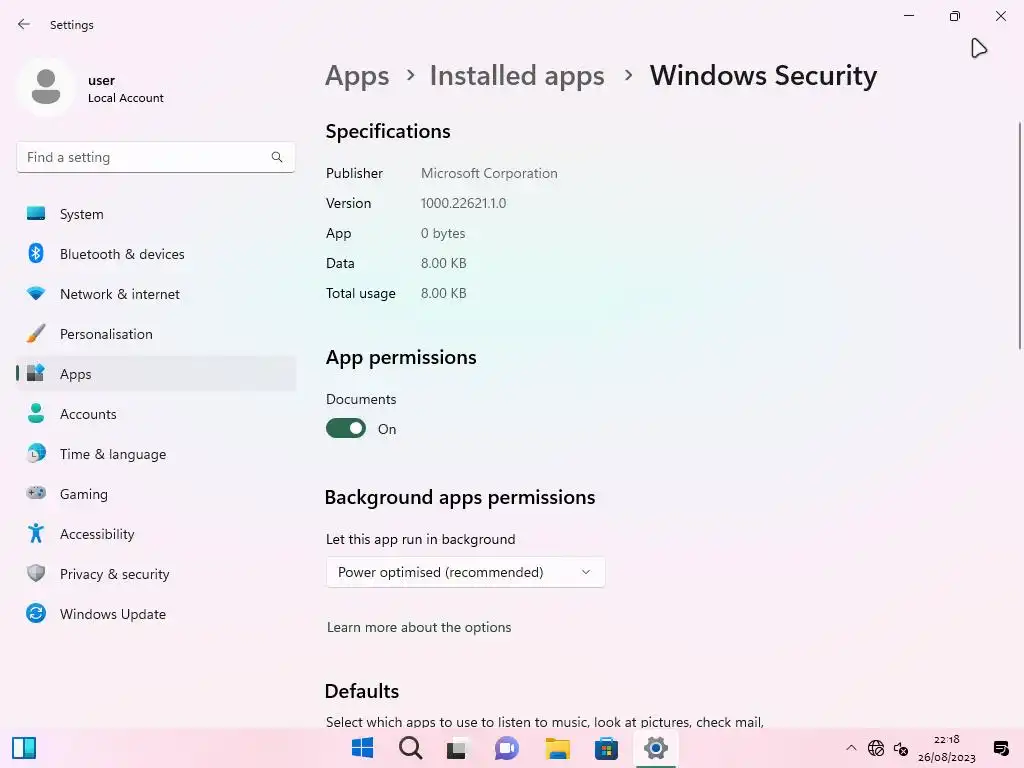
Task: Open Microsoft Store from taskbar
Action: coord(606,748)
